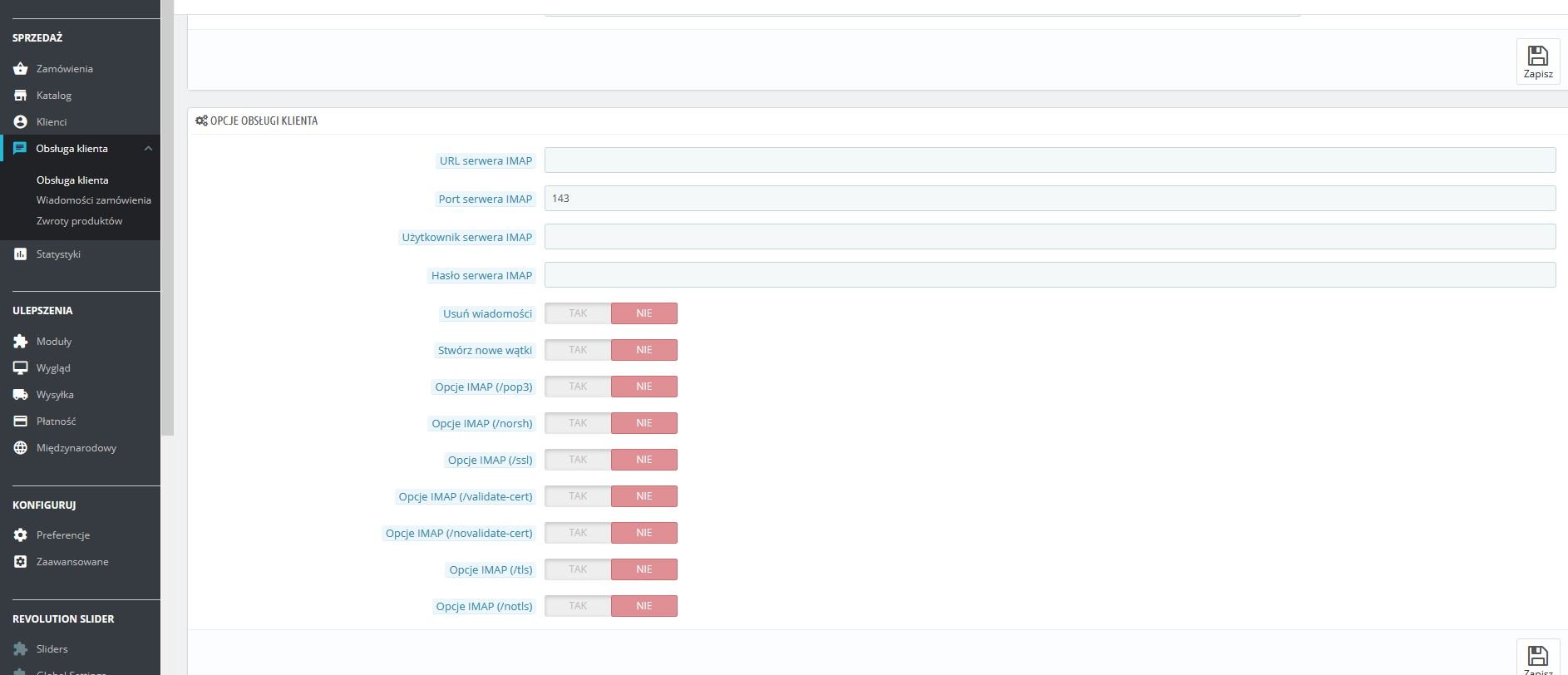
Task: Click the cogs icon beside Opcje obsługi klienta
Action: (201, 121)
